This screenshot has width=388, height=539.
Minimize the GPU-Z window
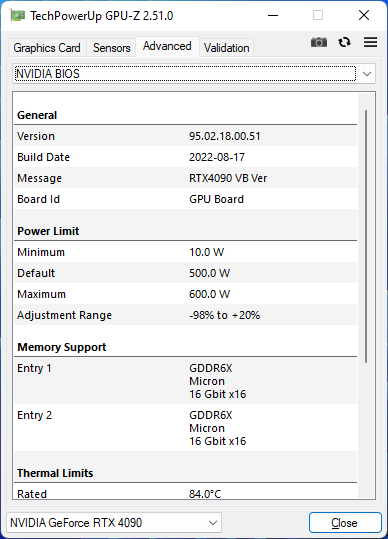tap(273, 15)
